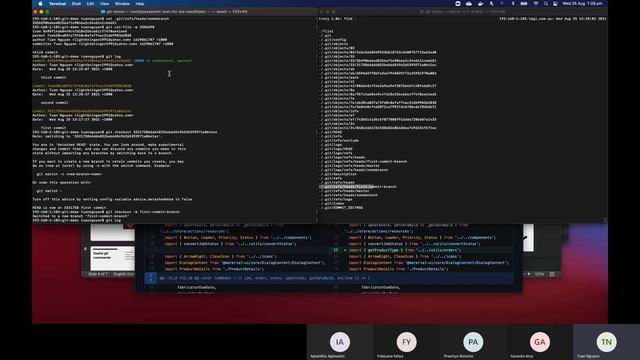This screenshot has height=360, width=640.
Task: Open the Terminal application menu
Action: coord(57,4)
